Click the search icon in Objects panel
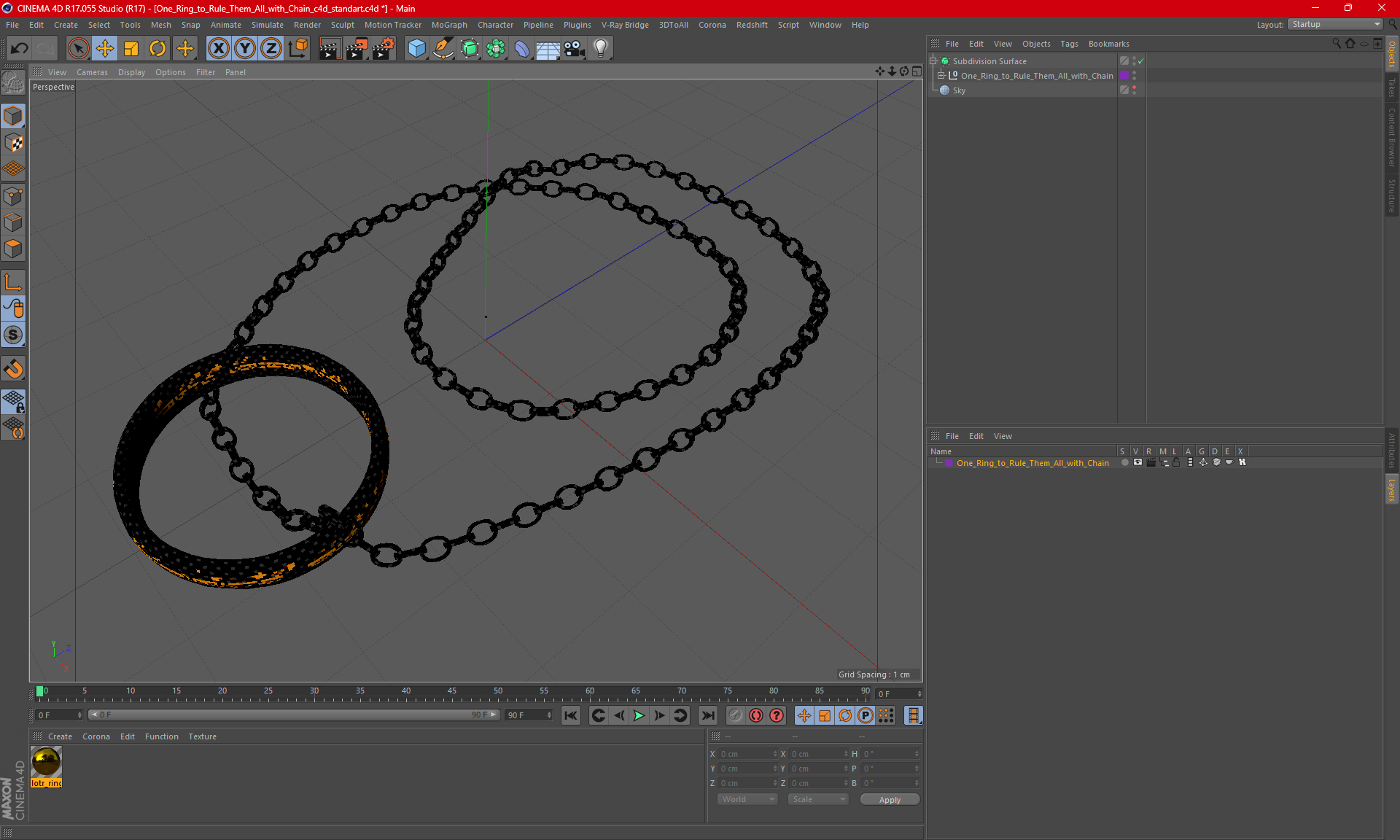 click(1337, 44)
